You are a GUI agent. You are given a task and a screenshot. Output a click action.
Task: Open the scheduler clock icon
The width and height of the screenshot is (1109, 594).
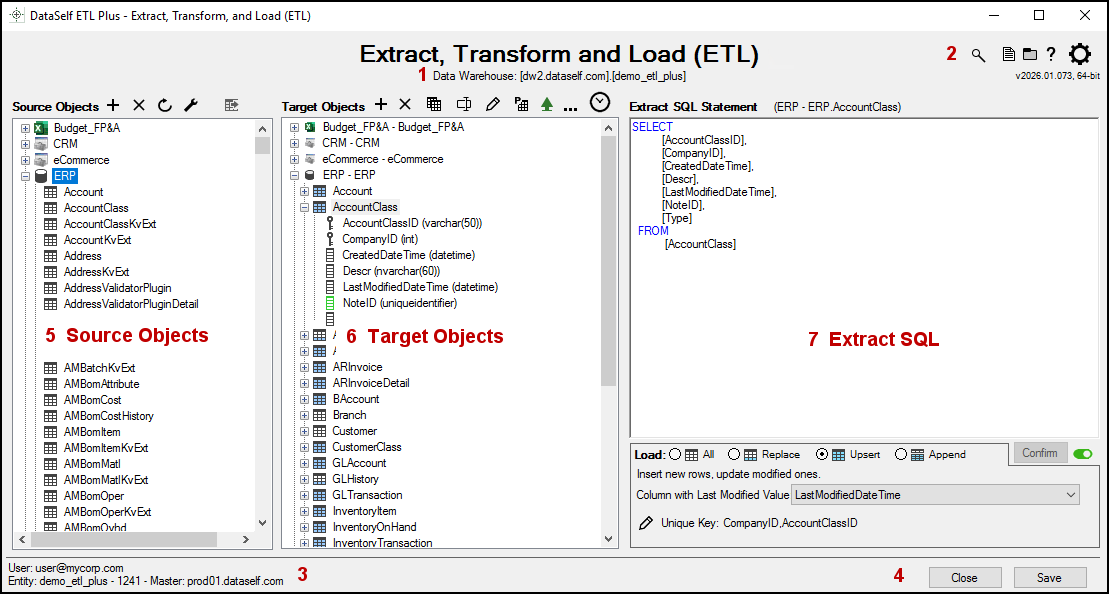coord(600,102)
